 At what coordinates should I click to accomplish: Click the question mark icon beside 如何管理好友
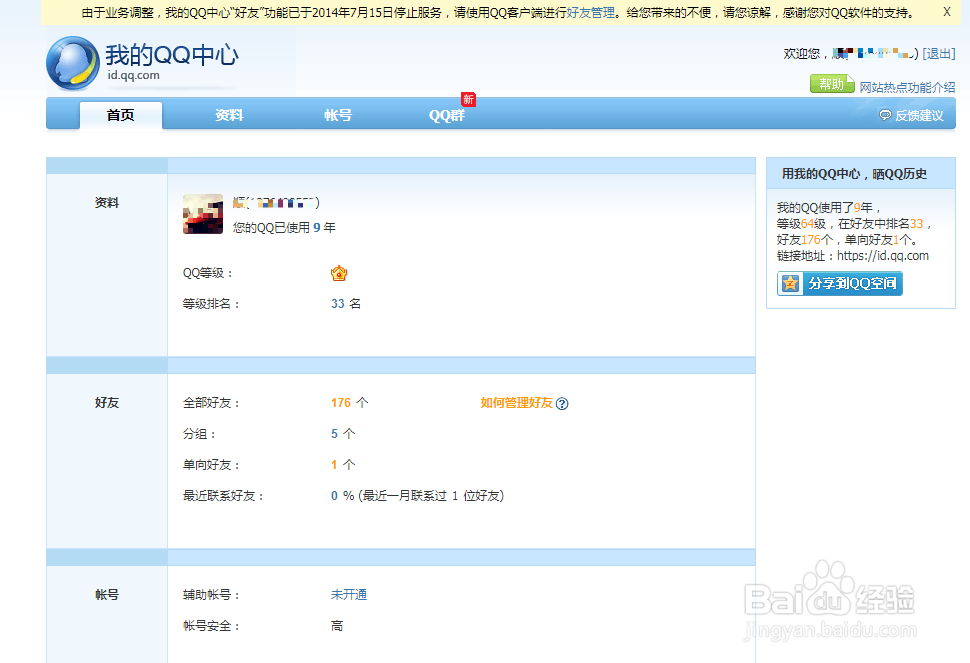562,404
